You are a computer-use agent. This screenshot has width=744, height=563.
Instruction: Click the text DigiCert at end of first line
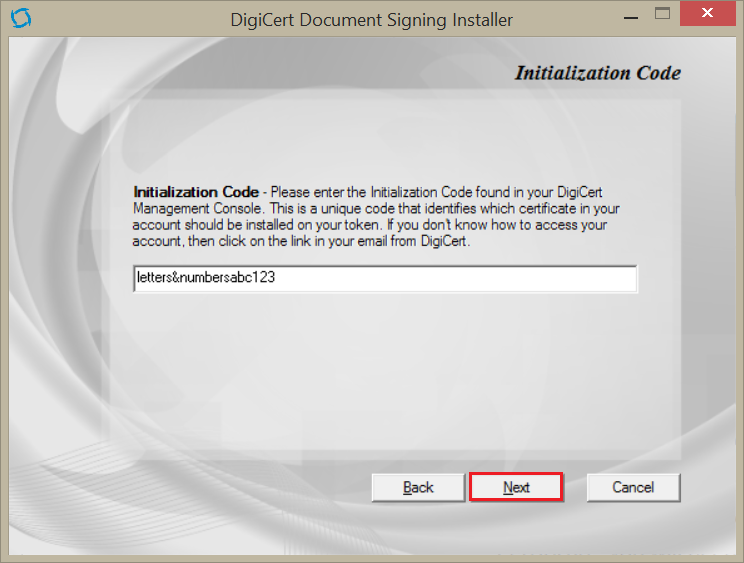coord(576,191)
